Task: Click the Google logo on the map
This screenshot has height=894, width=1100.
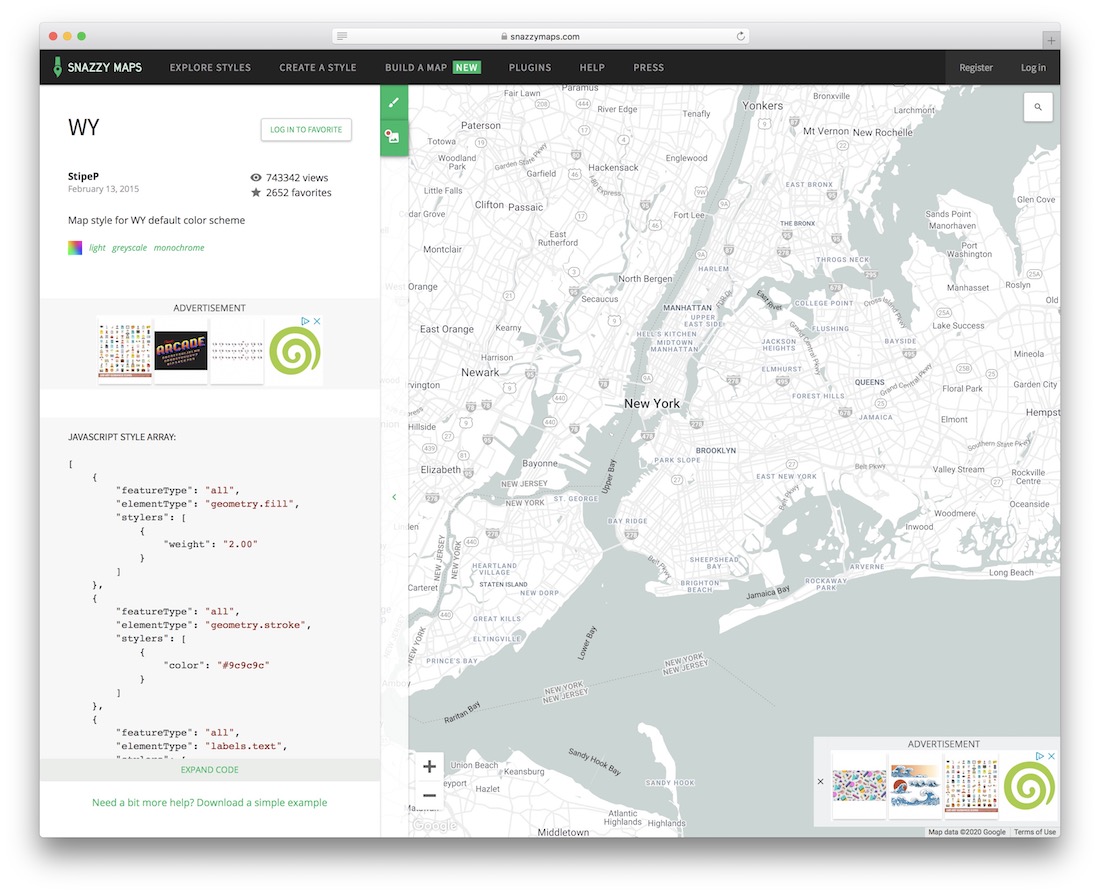Action: (434, 825)
